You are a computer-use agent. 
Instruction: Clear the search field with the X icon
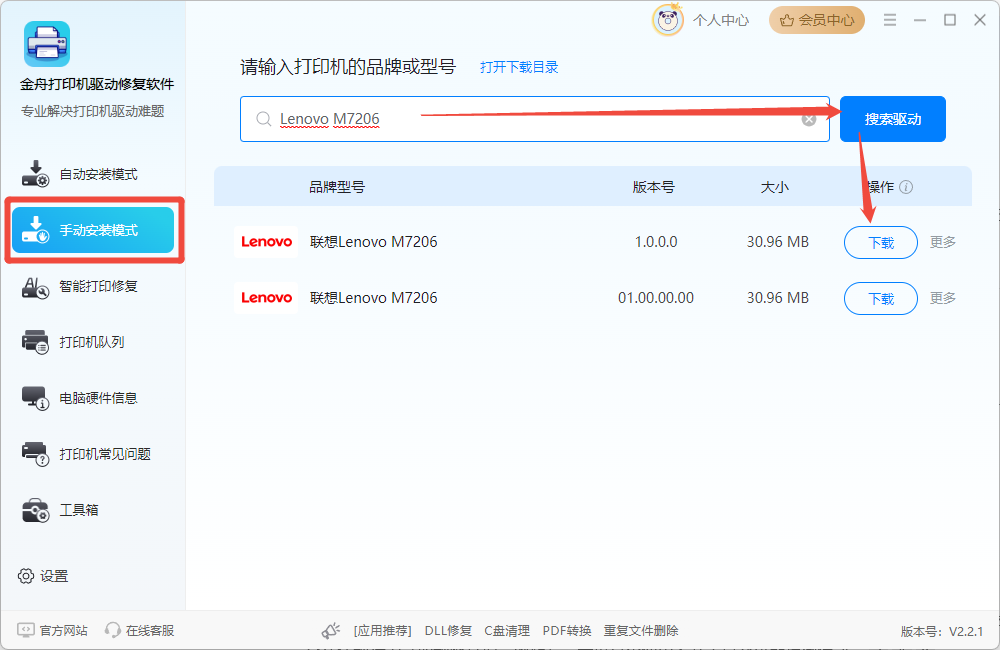tap(809, 120)
